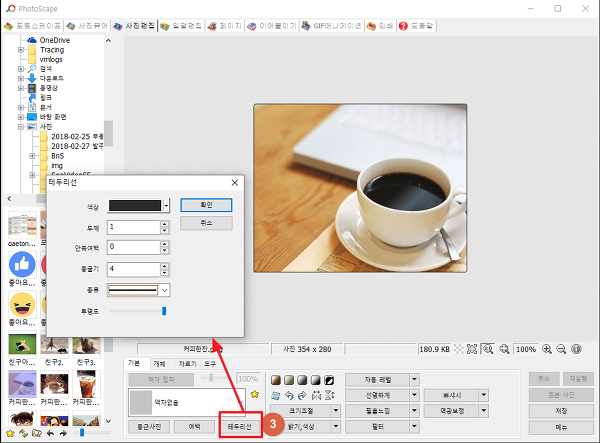Open the line type combo box
This screenshot has width=600, height=443.
coord(139,290)
